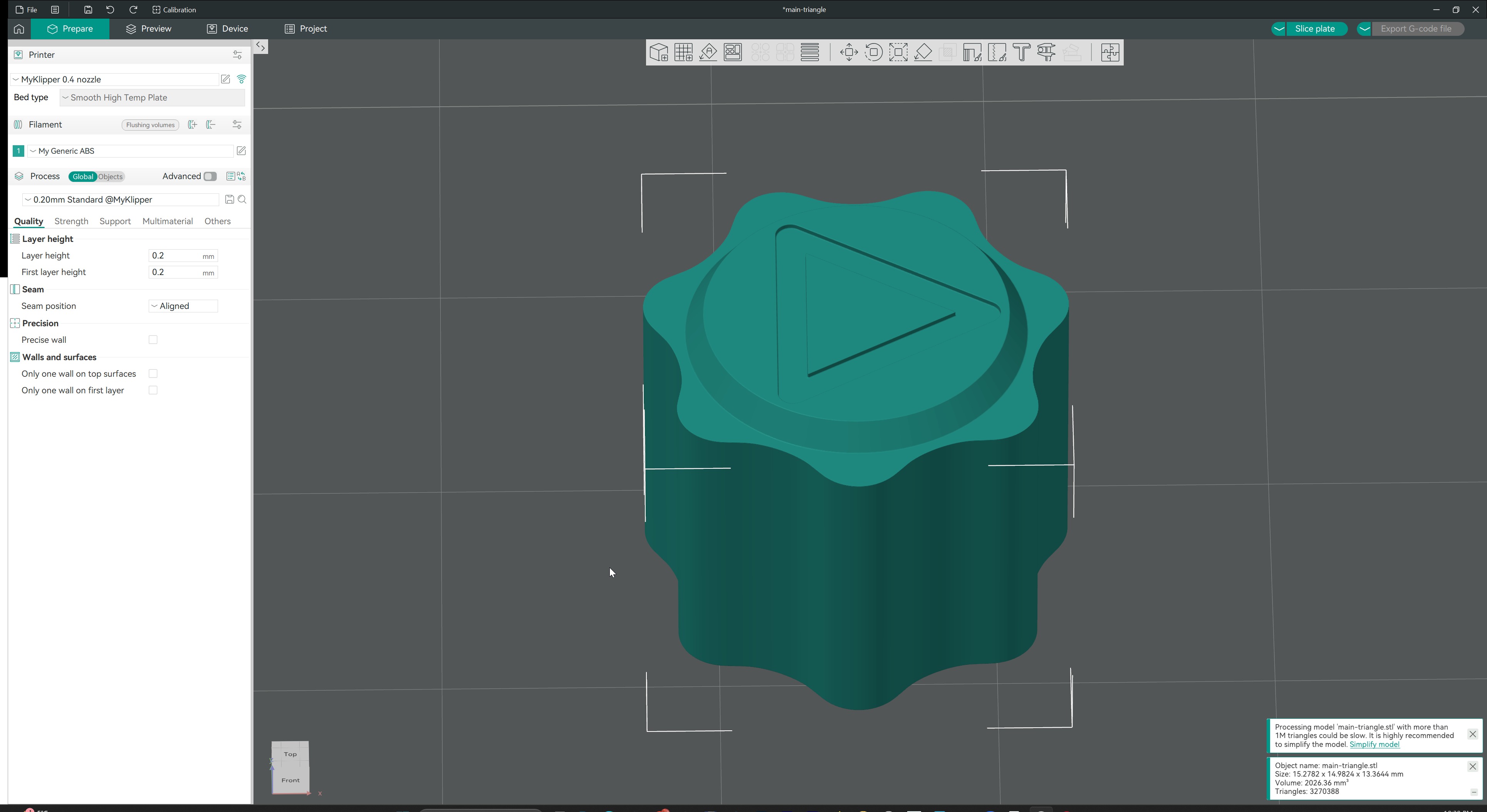Open the My Generic ABS filament dropdown

pyautogui.click(x=131, y=151)
